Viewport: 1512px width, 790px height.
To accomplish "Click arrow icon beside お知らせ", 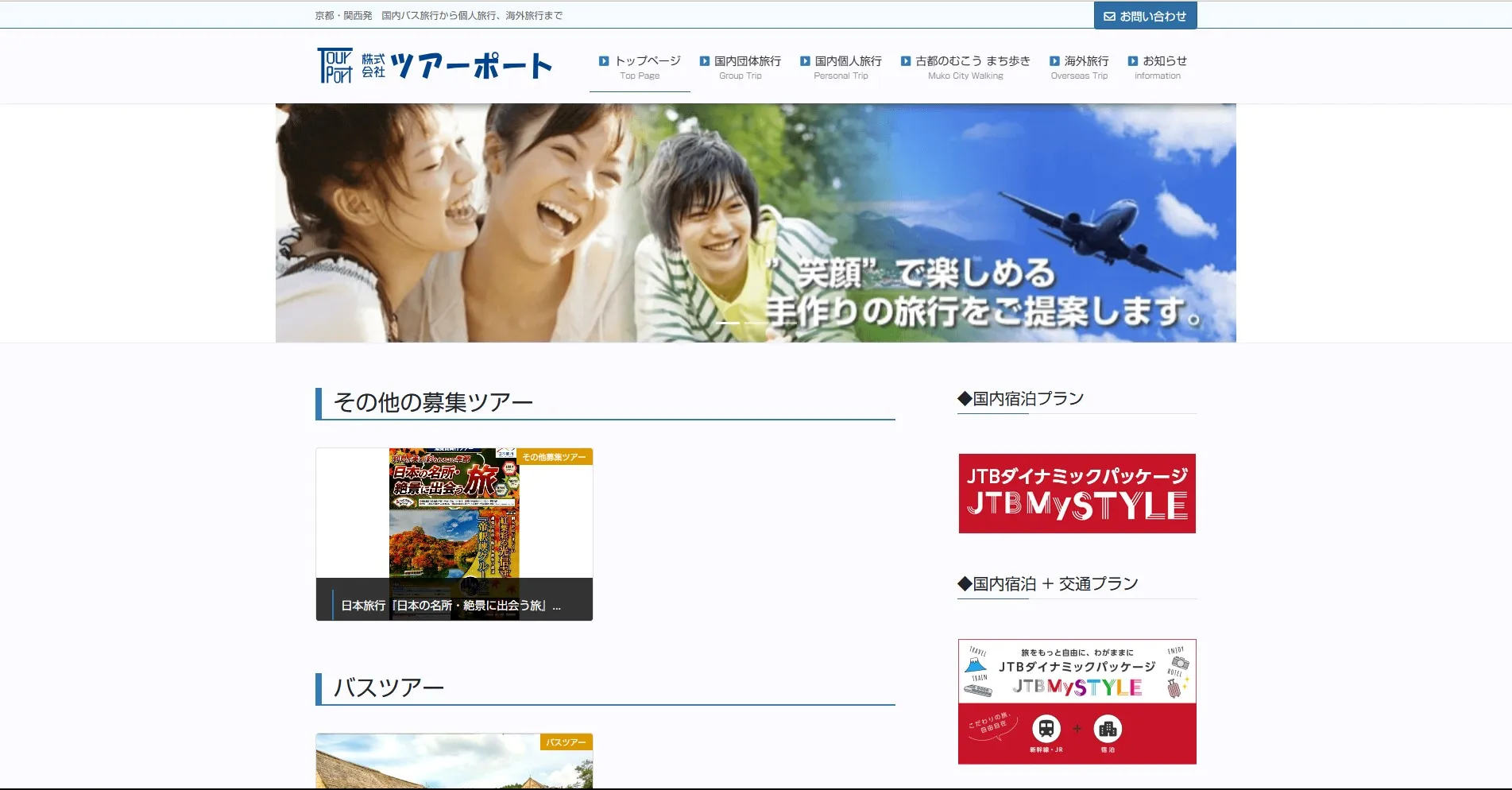I will click(x=1133, y=61).
